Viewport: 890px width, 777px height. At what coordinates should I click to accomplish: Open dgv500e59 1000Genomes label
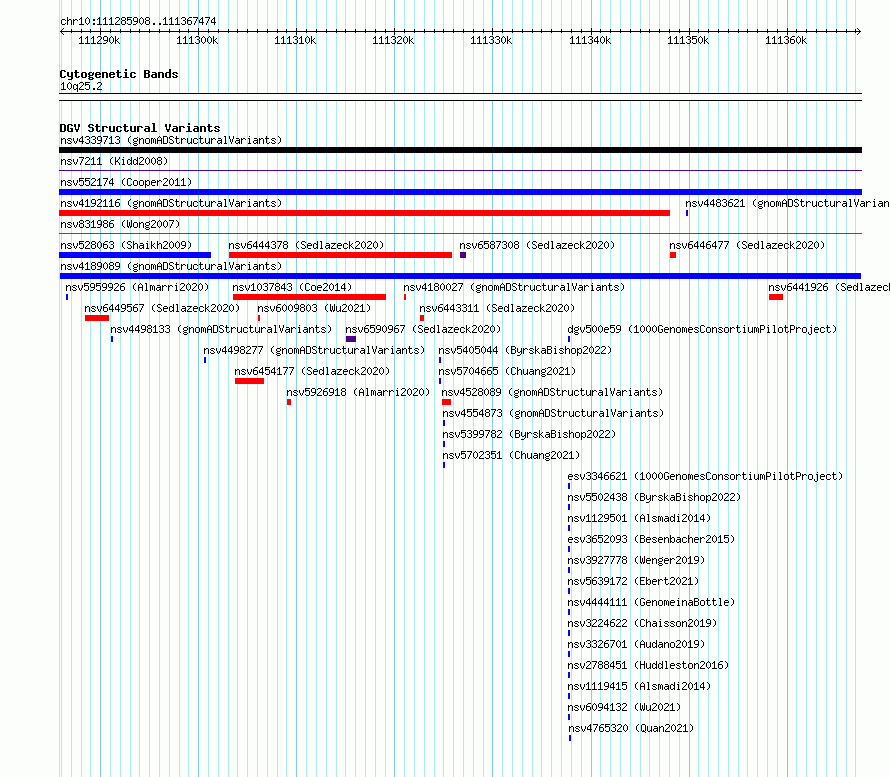[702, 329]
